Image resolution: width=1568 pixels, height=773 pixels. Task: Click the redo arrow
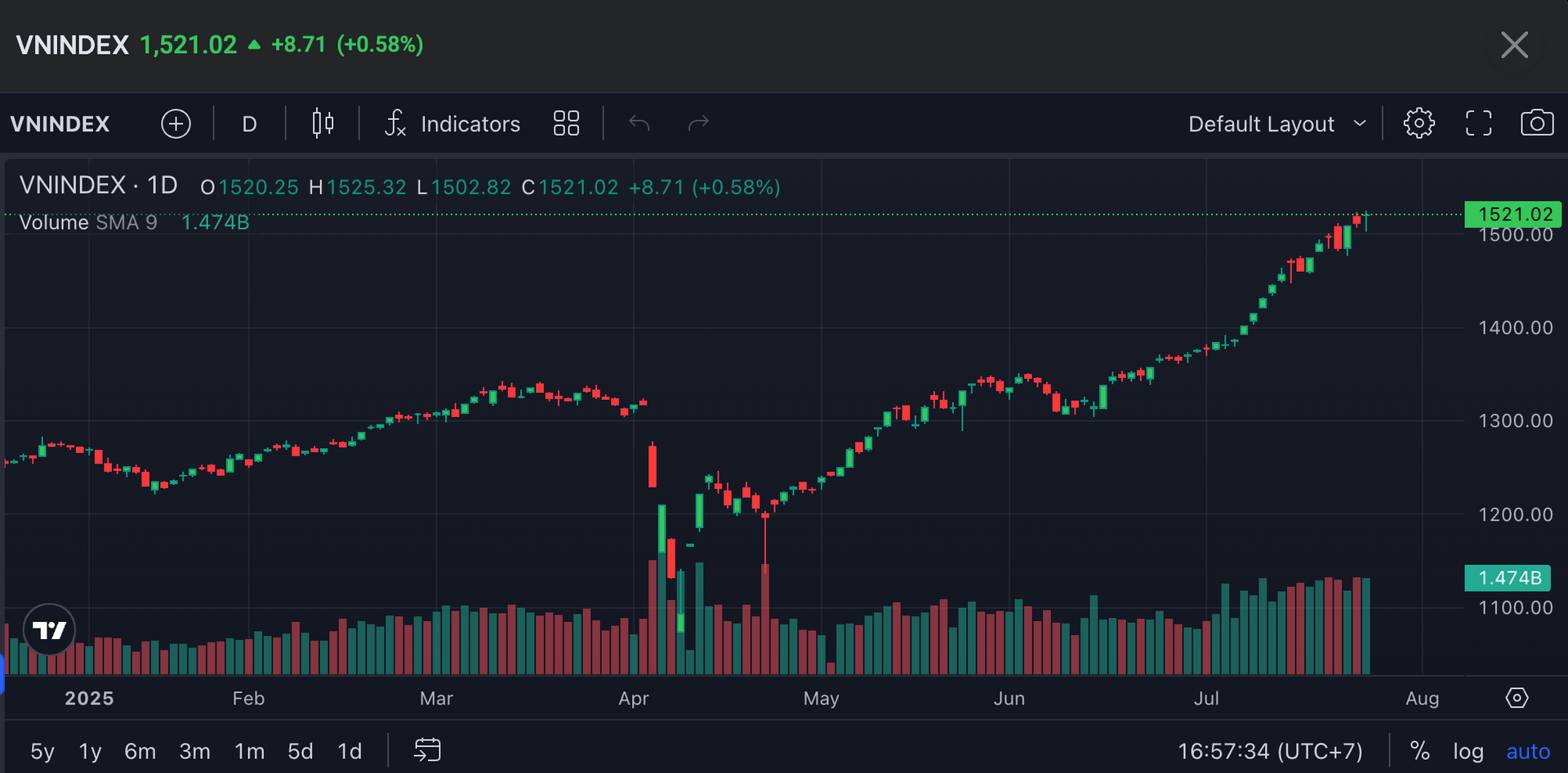coord(698,124)
